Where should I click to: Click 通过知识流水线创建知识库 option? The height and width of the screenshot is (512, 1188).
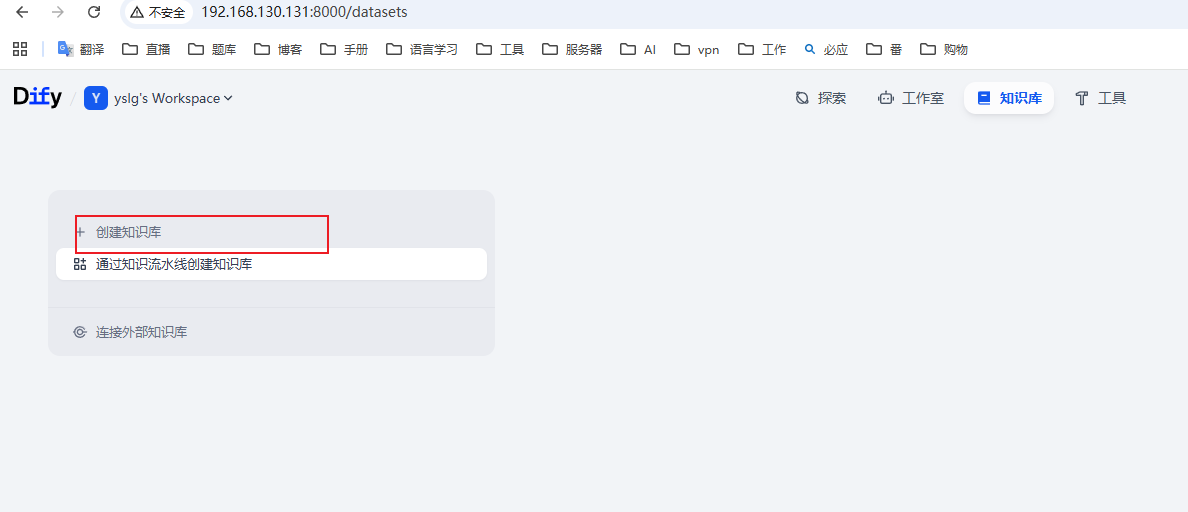(173, 265)
